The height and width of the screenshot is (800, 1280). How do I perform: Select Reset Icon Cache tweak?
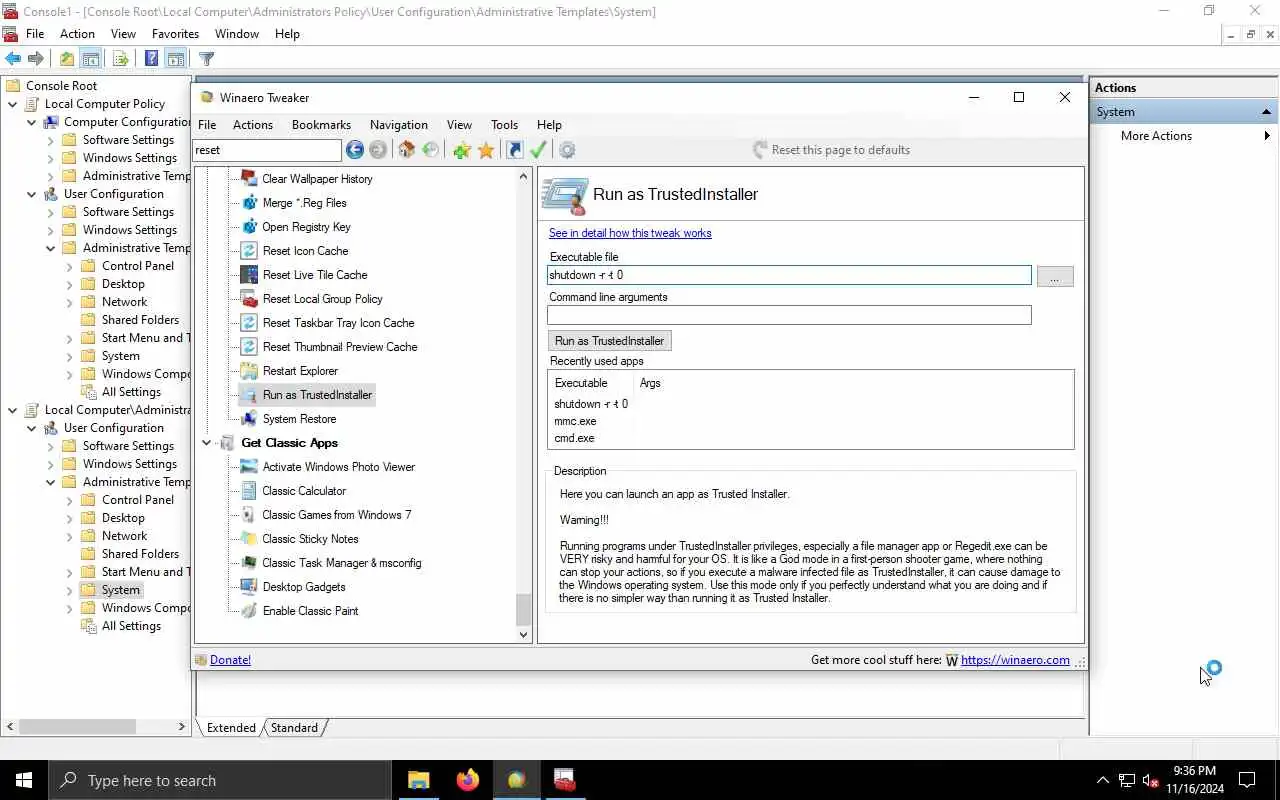pyautogui.click(x=305, y=251)
